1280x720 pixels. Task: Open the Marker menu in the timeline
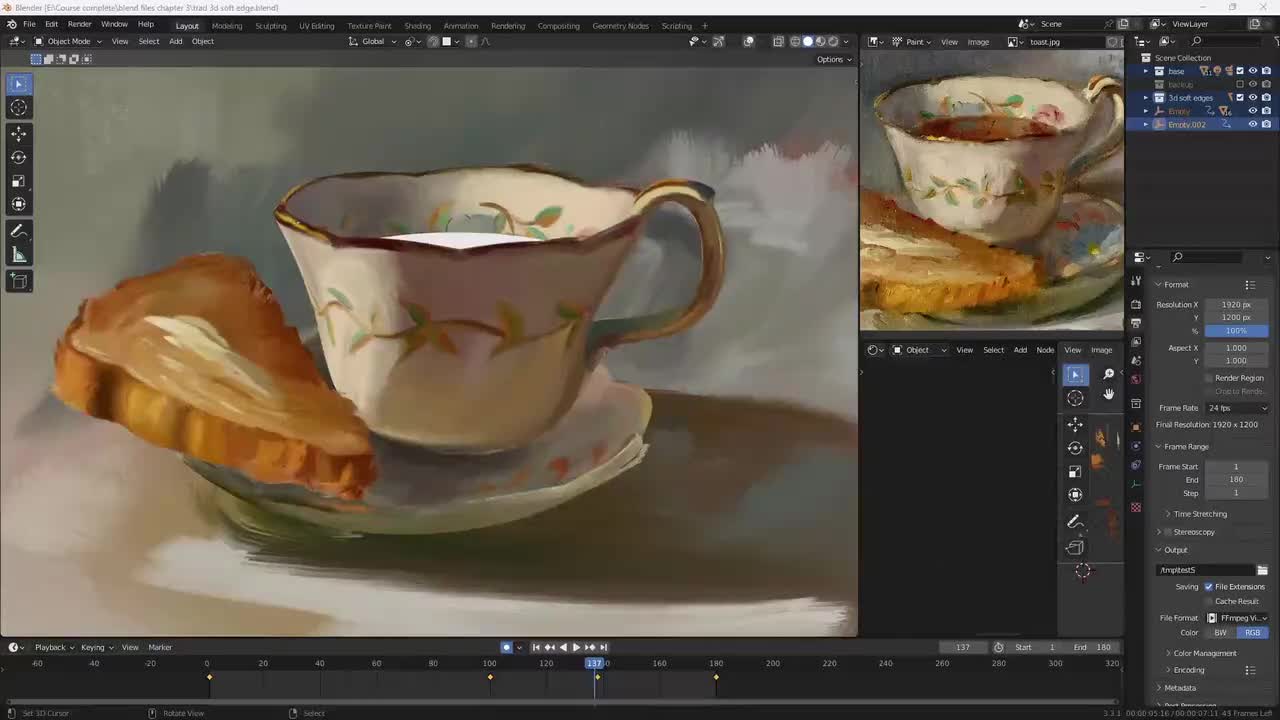(x=160, y=647)
